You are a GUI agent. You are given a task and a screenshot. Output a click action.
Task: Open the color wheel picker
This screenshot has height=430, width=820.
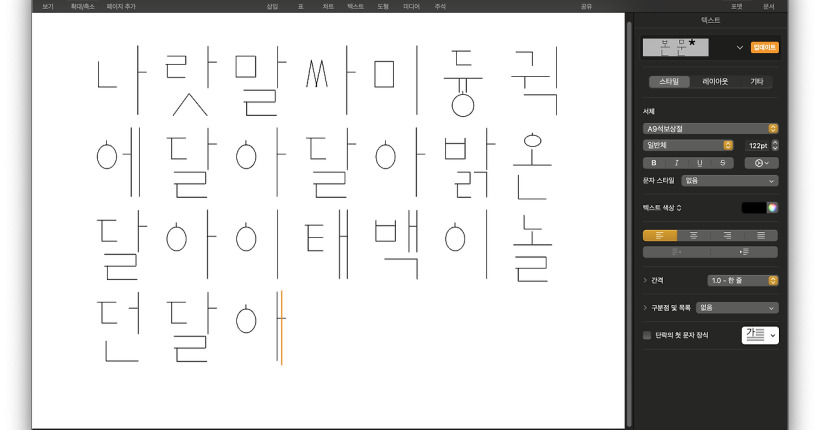pyautogui.click(x=772, y=208)
